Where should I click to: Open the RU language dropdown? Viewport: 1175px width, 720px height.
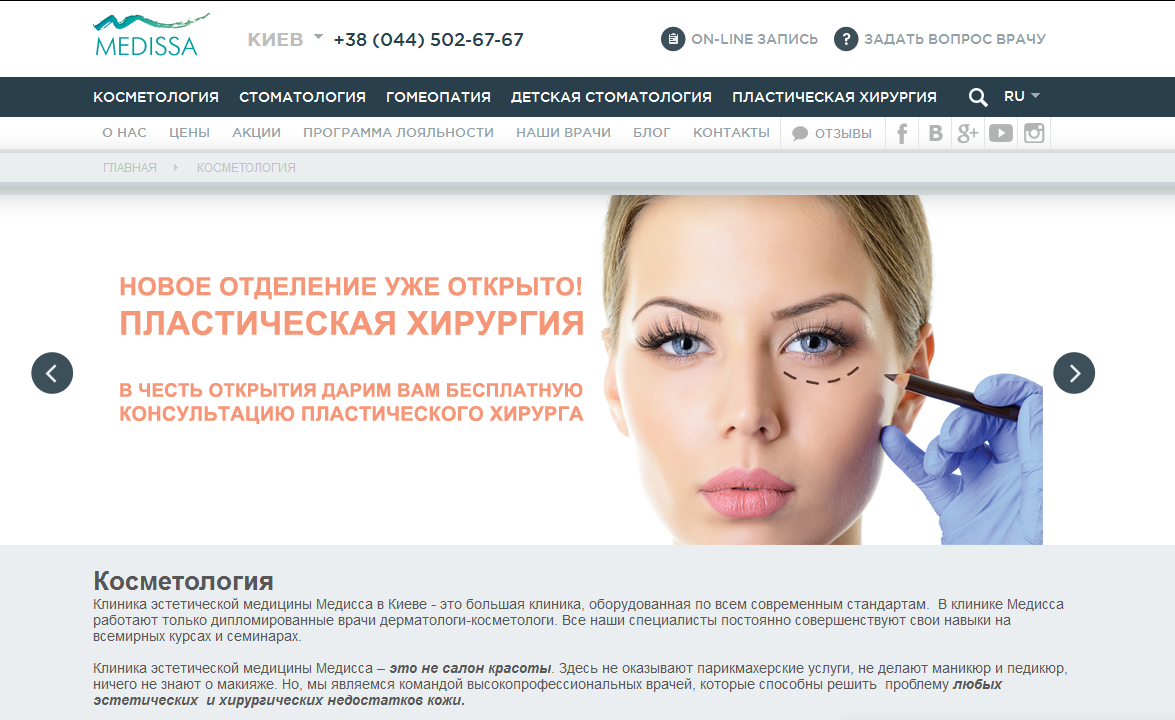tap(1021, 96)
